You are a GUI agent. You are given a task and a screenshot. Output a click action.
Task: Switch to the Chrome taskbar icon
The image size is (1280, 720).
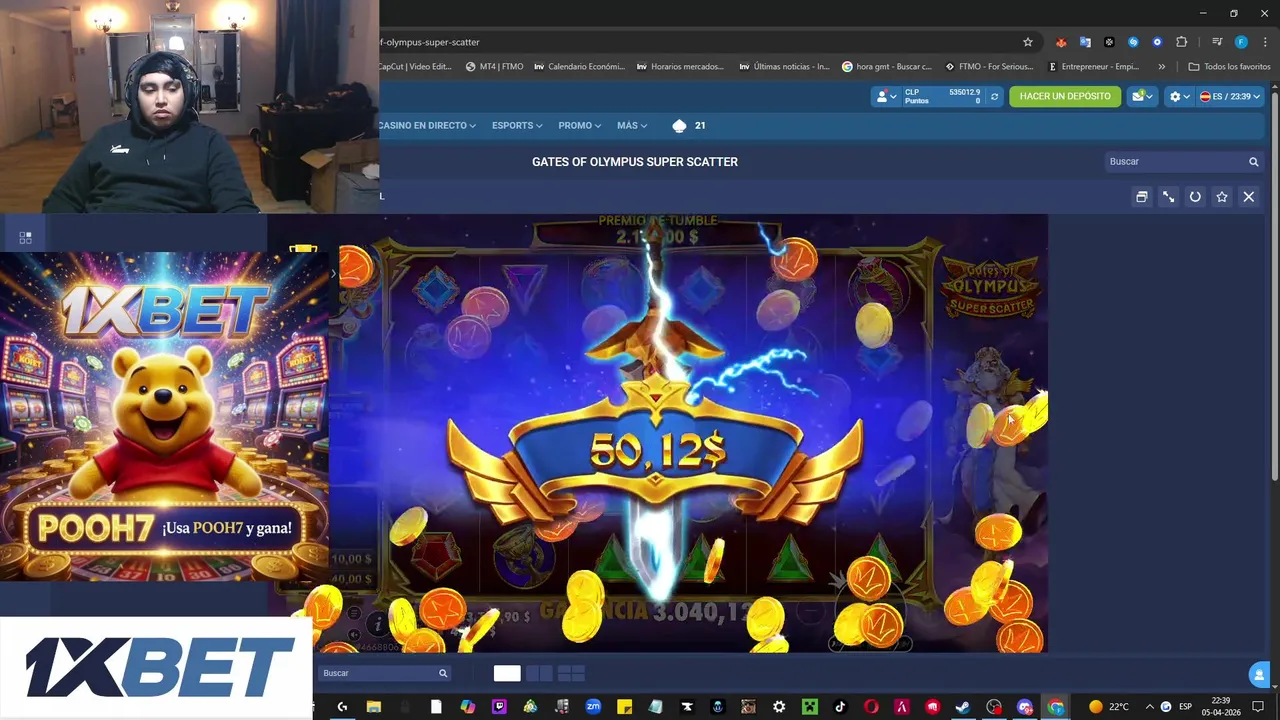tap(1056, 707)
